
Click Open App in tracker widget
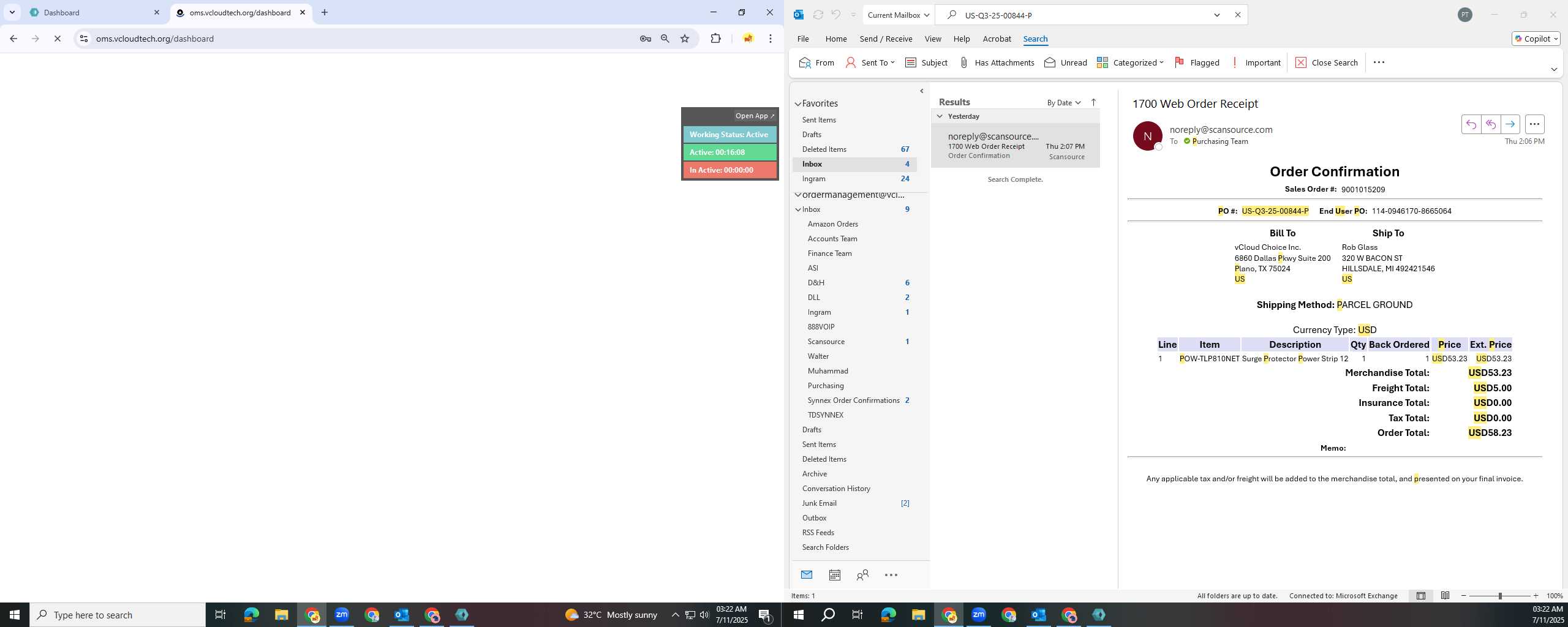click(755, 116)
